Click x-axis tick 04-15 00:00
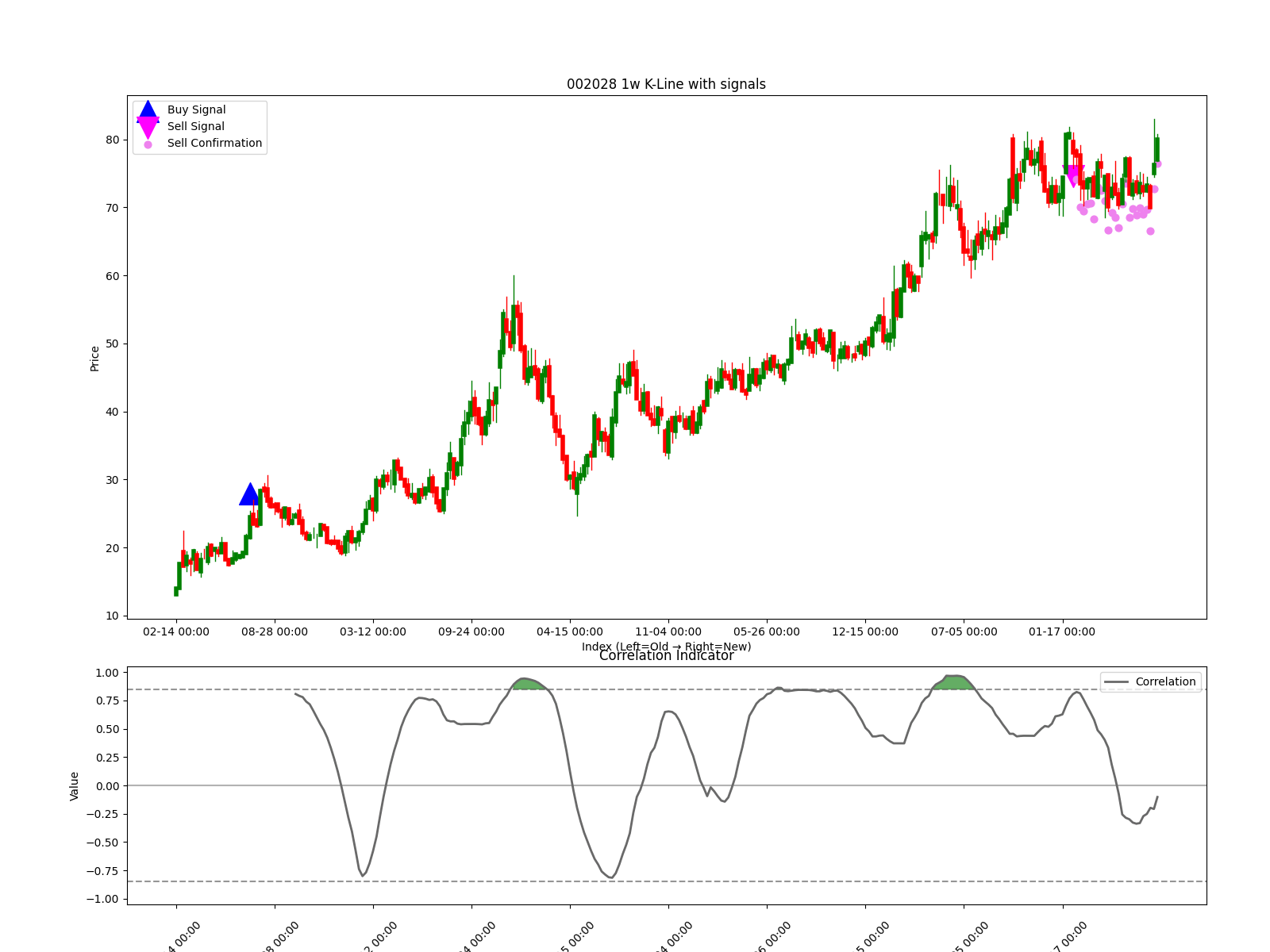Image resolution: width=1270 pixels, height=952 pixels. pos(570,632)
